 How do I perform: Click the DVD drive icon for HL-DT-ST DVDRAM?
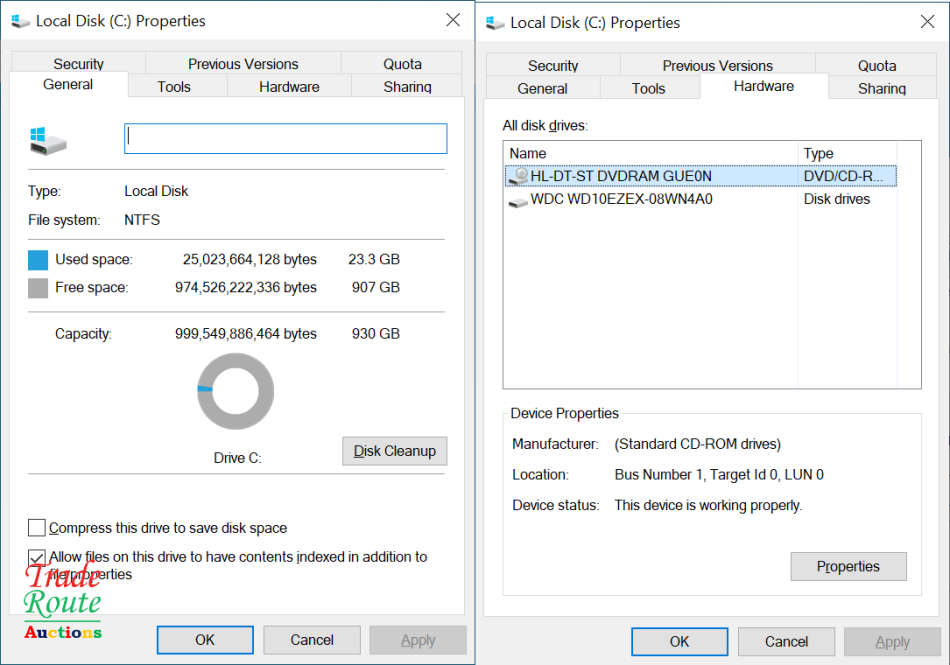518,176
